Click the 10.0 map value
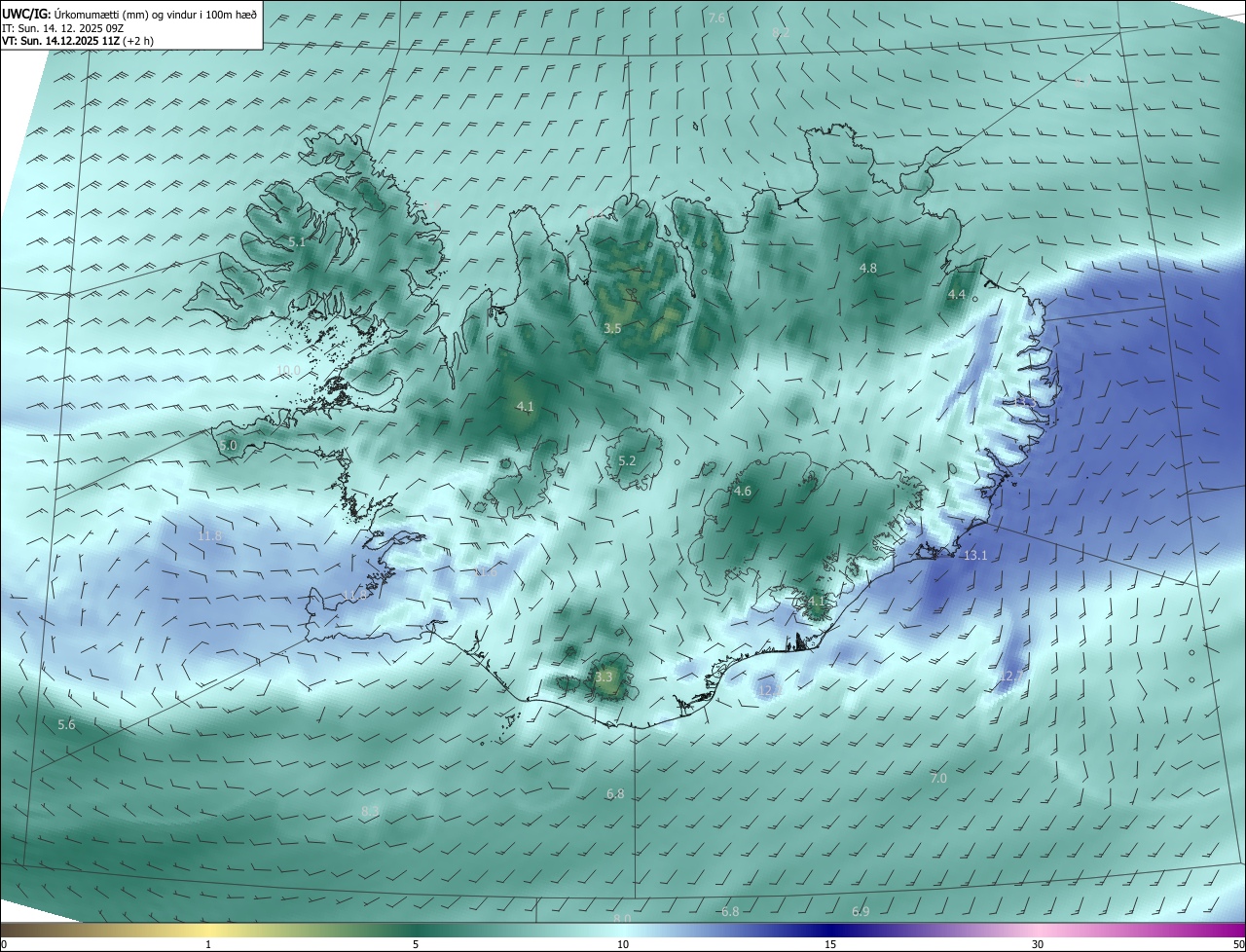The width and height of the screenshot is (1246, 952). (x=289, y=370)
